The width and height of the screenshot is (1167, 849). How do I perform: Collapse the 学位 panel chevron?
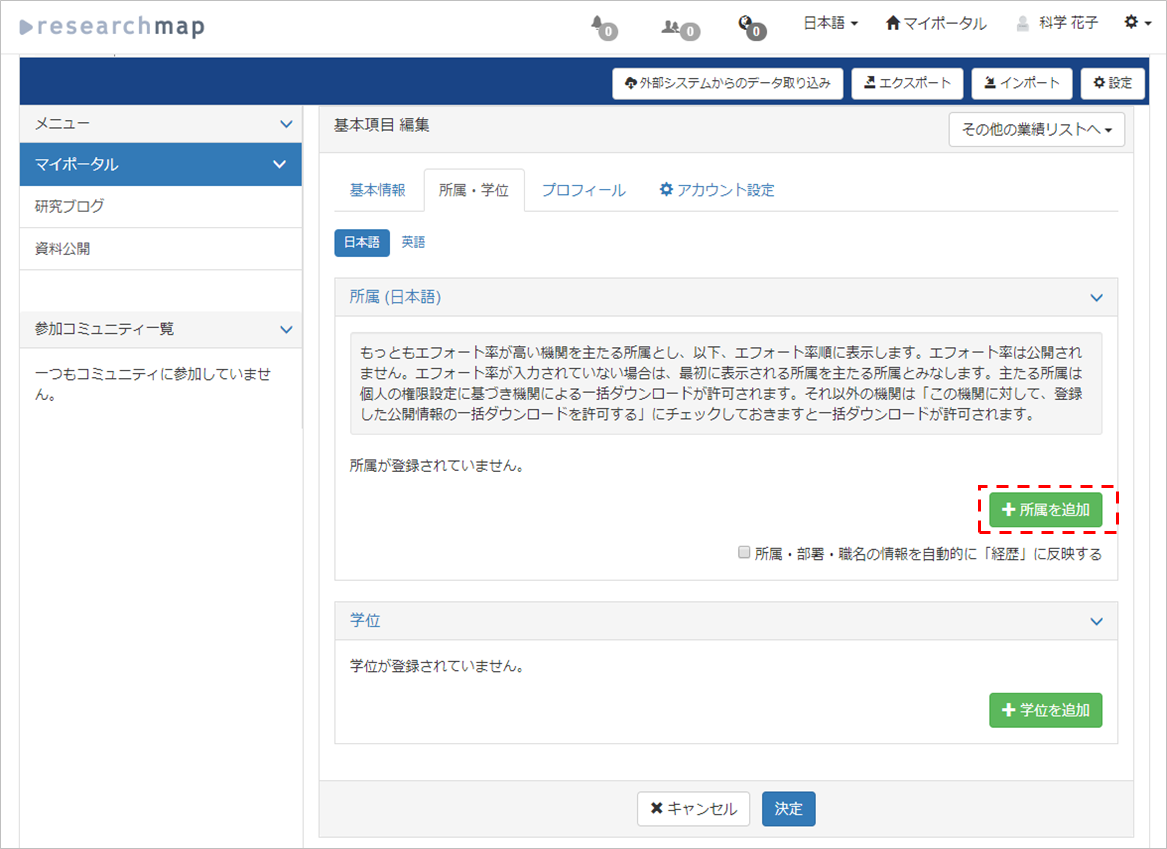(x=1096, y=621)
